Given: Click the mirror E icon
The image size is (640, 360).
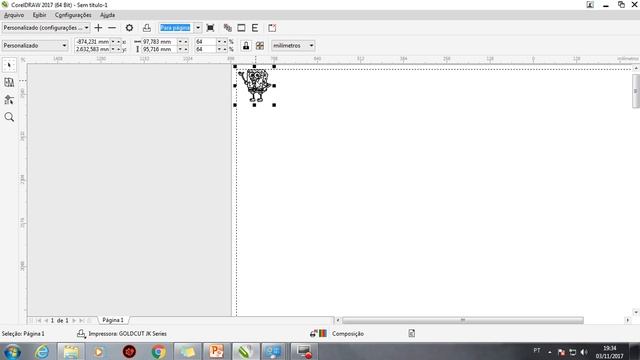Looking at the screenshot, I should (255, 28).
